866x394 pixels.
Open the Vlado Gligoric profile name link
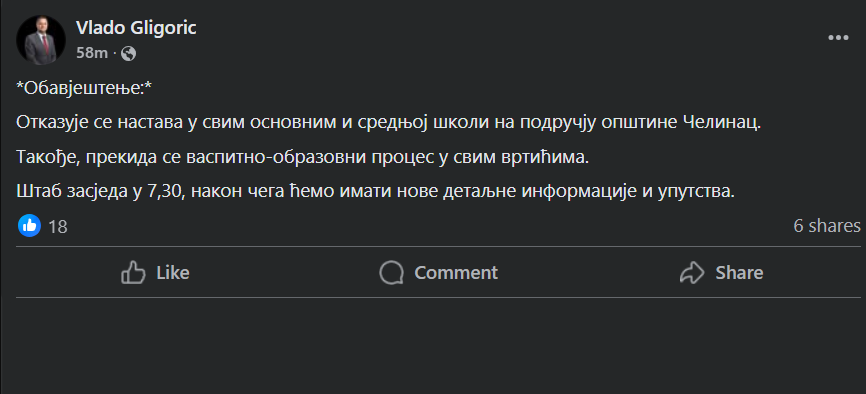pyautogui.click(x=136, y=28)
